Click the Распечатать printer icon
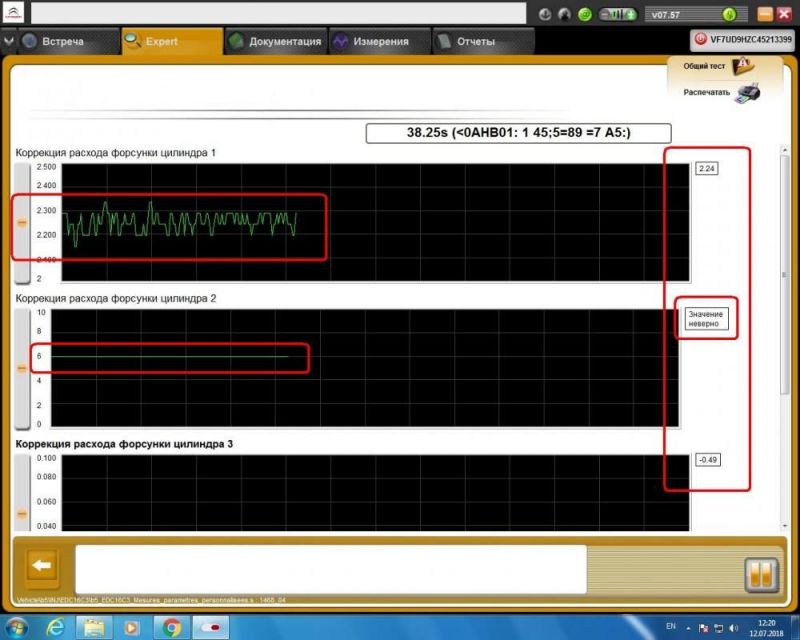 point(747,93)
